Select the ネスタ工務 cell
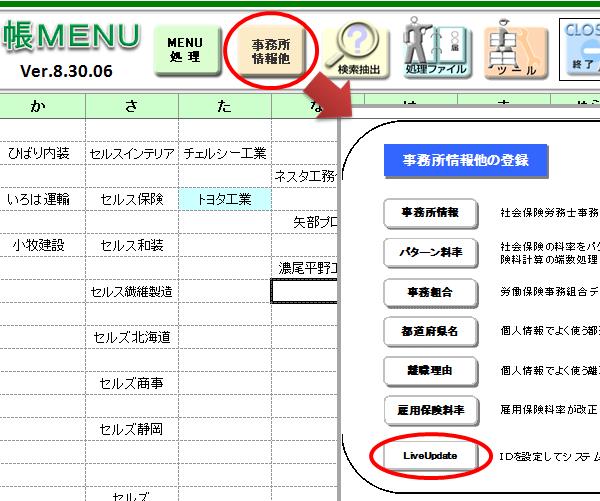The width and height of the screenshot is (600, 501). tap(305, 176)
